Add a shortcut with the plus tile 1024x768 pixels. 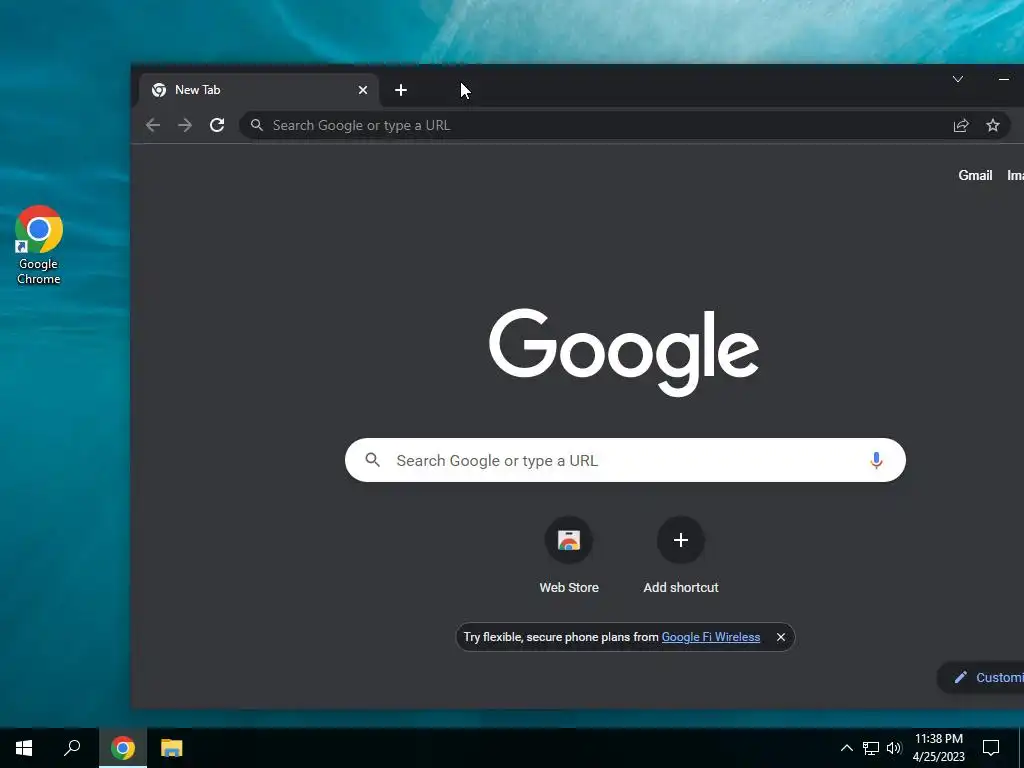pos(680,540)
